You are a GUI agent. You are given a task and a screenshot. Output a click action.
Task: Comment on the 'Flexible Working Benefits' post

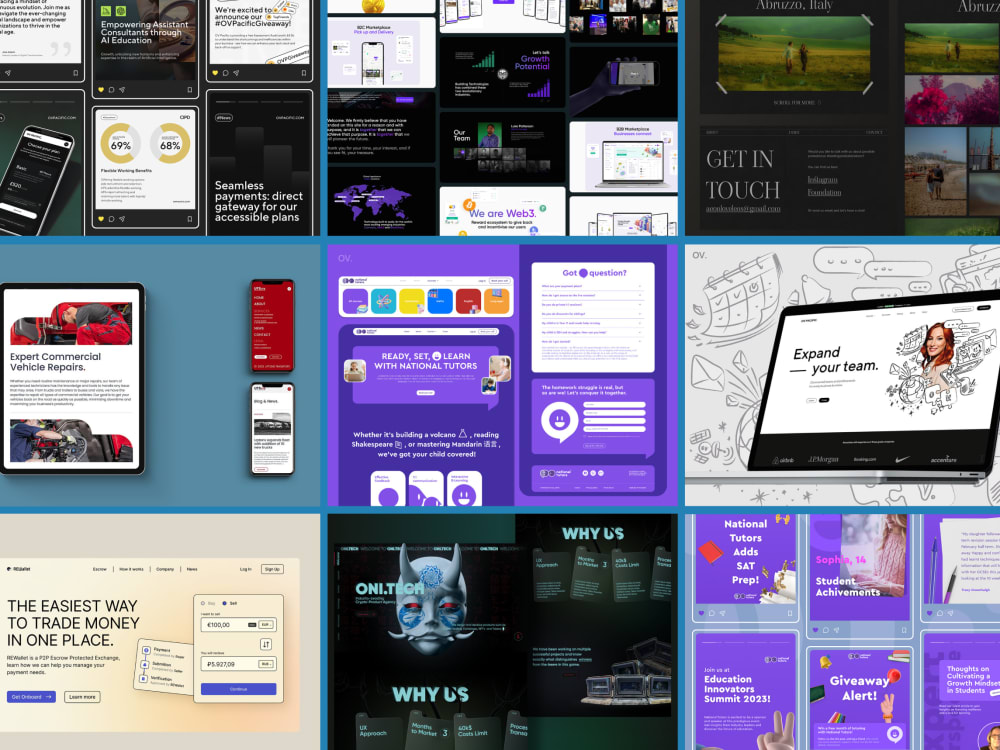click(x=112, y=219)
